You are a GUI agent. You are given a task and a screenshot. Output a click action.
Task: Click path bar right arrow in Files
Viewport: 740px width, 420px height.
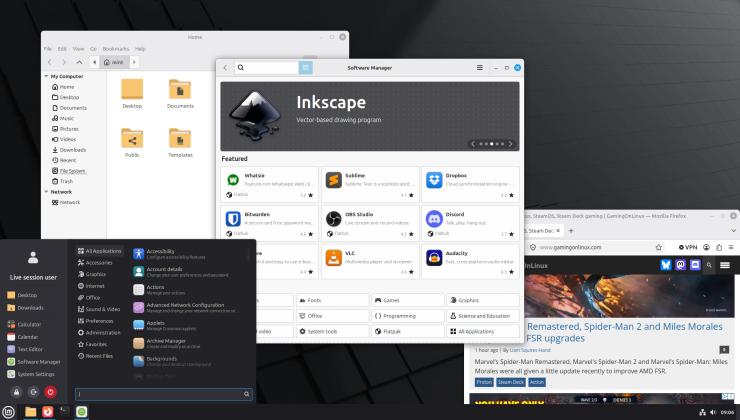coord(134,62)
